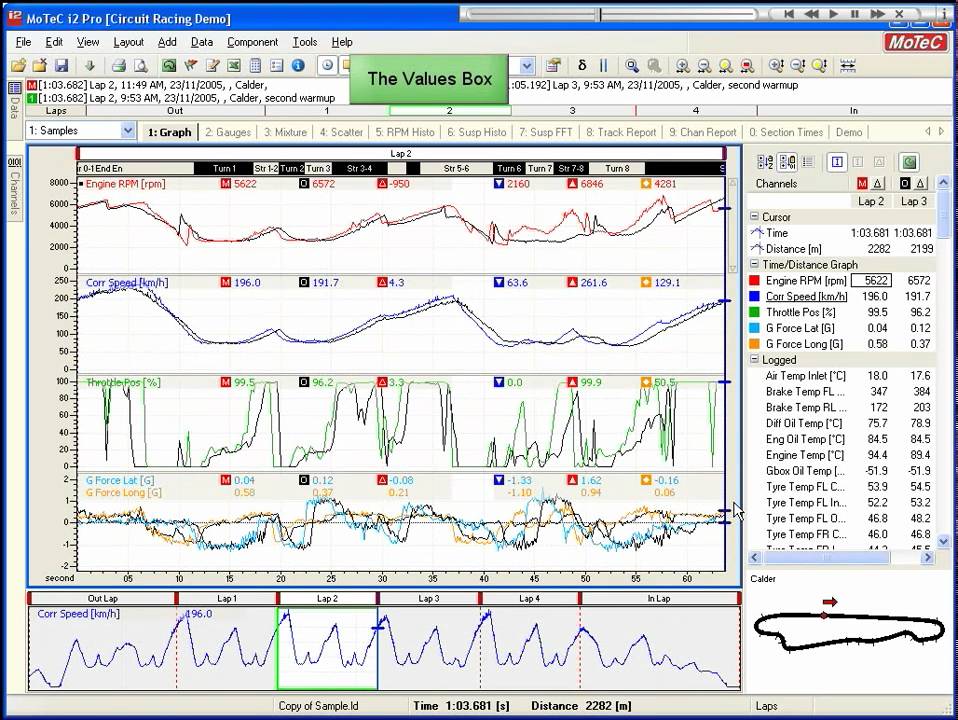
Task: Select Lap 3 in the lap overview bar
Action: click(428, 598)
